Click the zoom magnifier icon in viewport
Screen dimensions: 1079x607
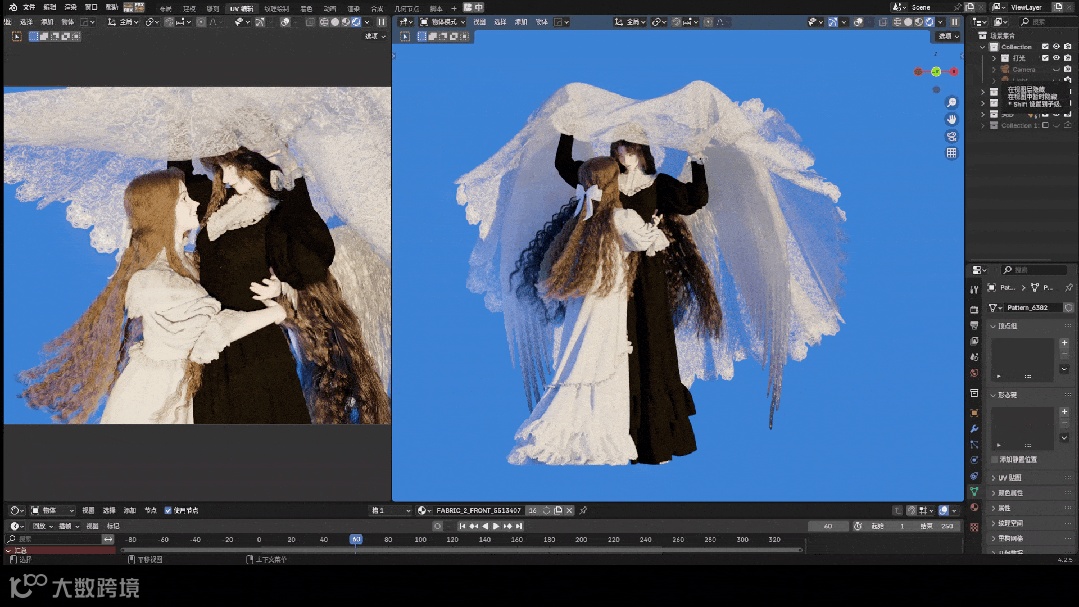click(x=951, y=103)
